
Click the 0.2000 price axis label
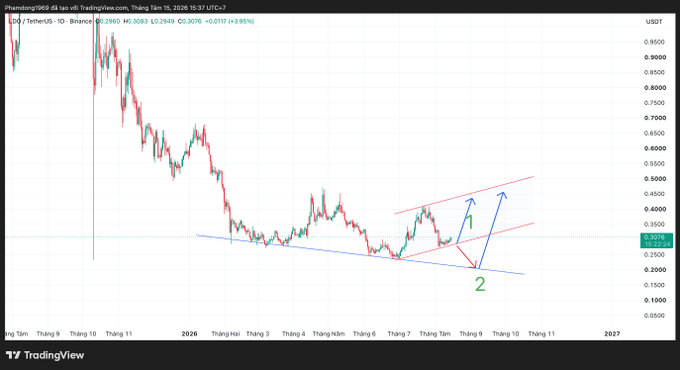click(654, 270)
